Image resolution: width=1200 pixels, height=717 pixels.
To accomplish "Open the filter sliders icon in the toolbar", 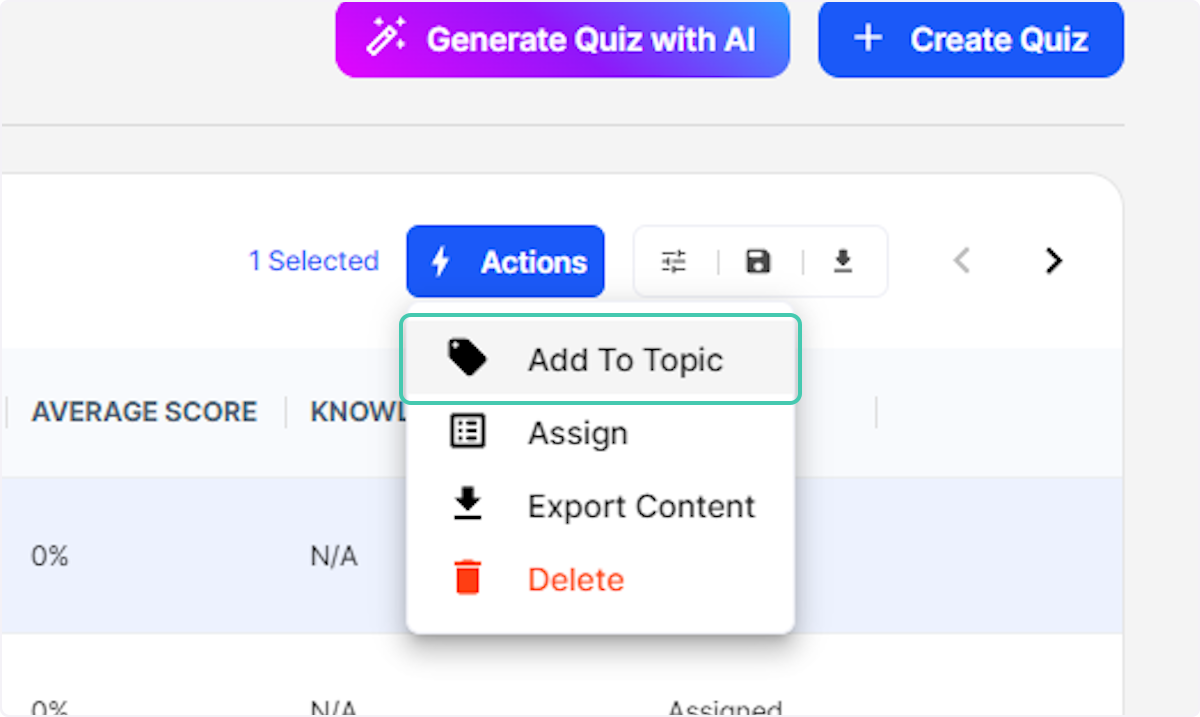I will click(676, 261).
